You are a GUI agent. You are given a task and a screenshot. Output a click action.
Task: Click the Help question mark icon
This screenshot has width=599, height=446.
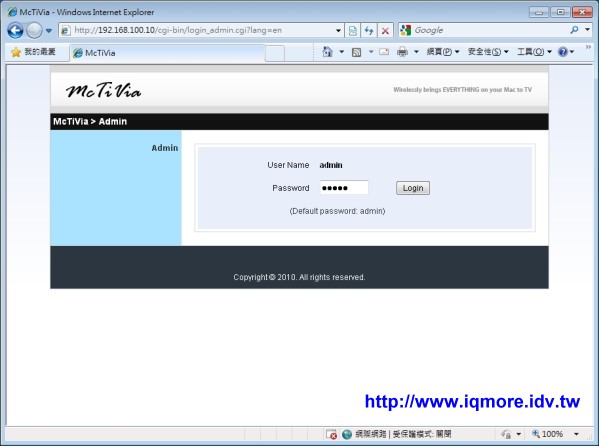(x=563, y=52)
